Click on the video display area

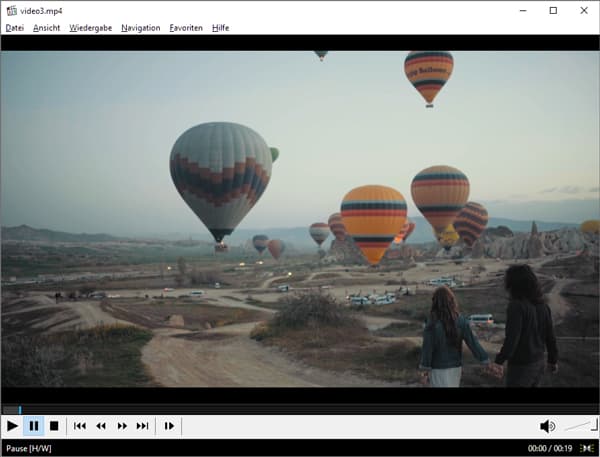300,218
